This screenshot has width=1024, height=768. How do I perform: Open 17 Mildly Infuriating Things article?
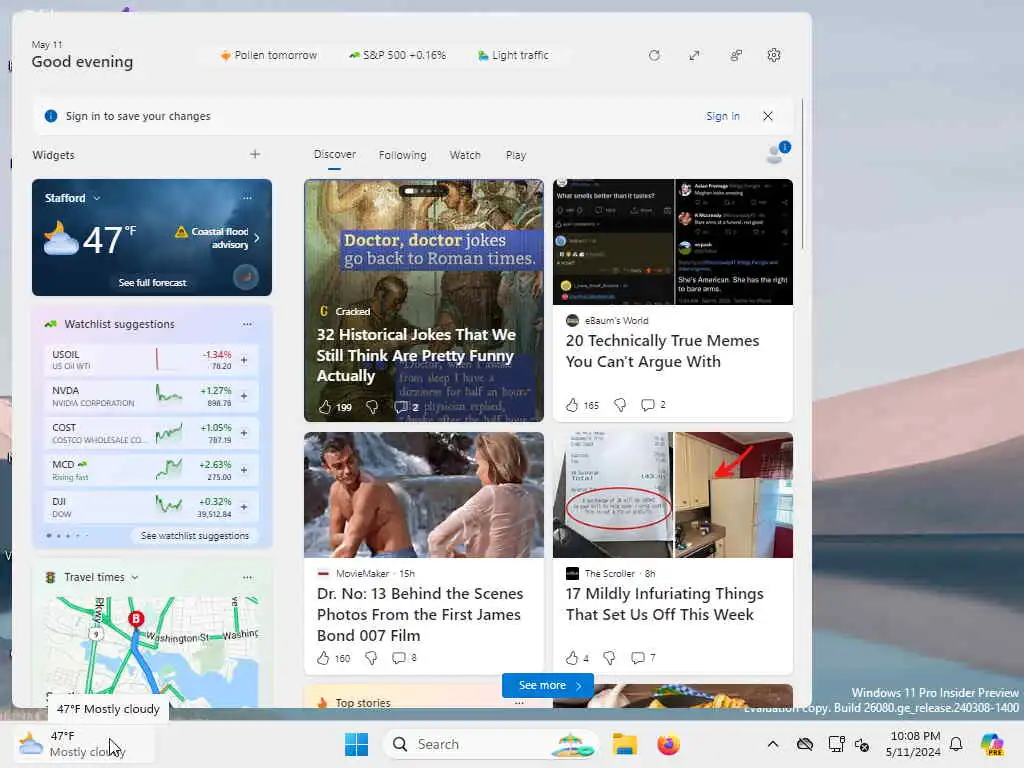tap(664, 603)
